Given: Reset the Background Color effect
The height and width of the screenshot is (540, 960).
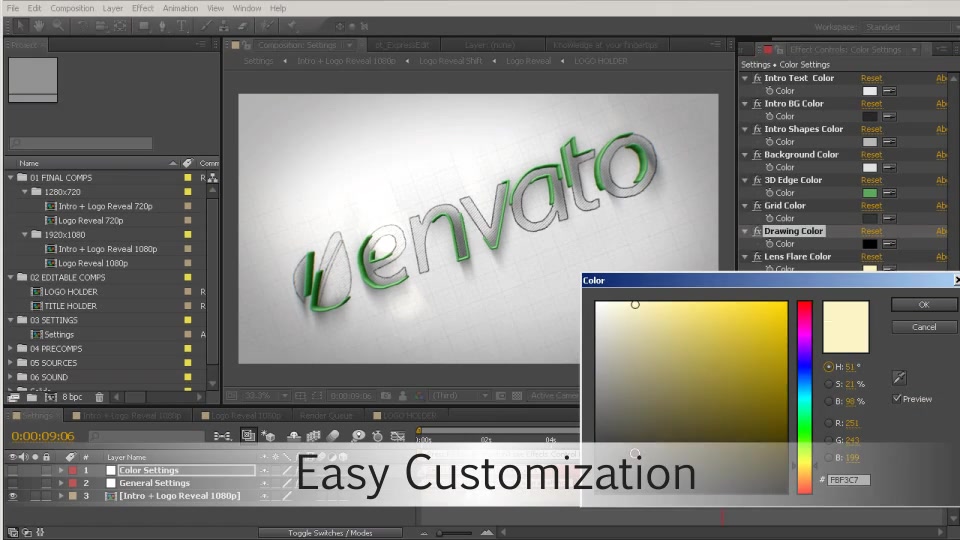Looking at the screenshot, I should click(x=871, y=155).
